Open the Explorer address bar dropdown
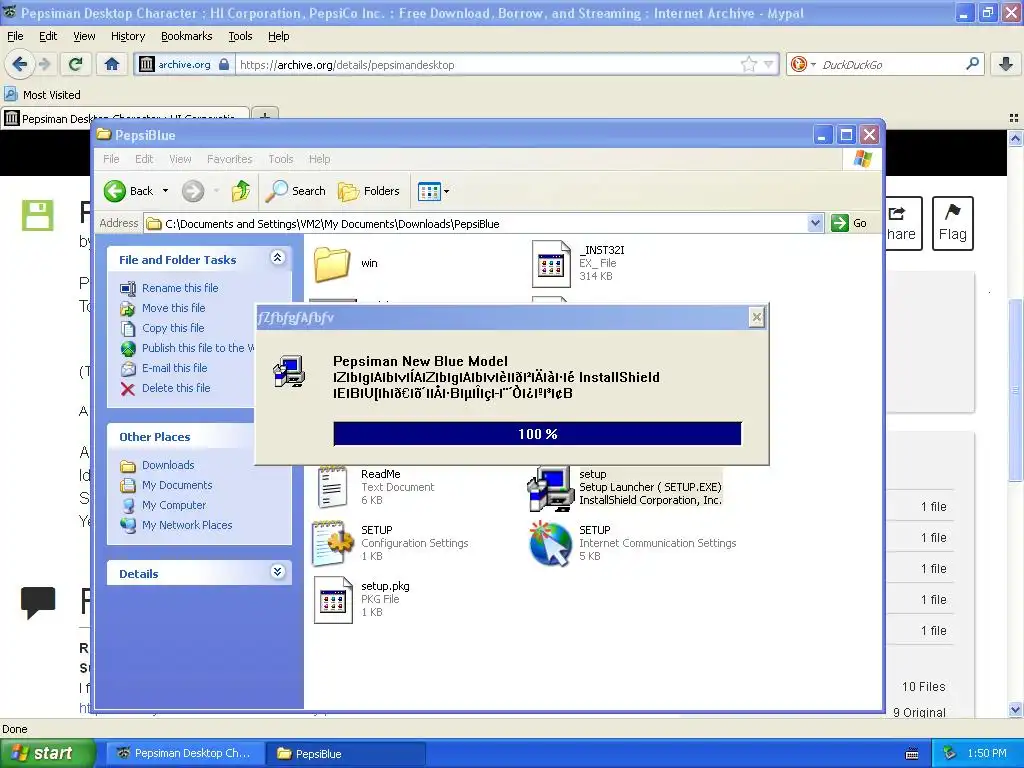The width and height of the screenshot is (1024, 768). point(815,223)
